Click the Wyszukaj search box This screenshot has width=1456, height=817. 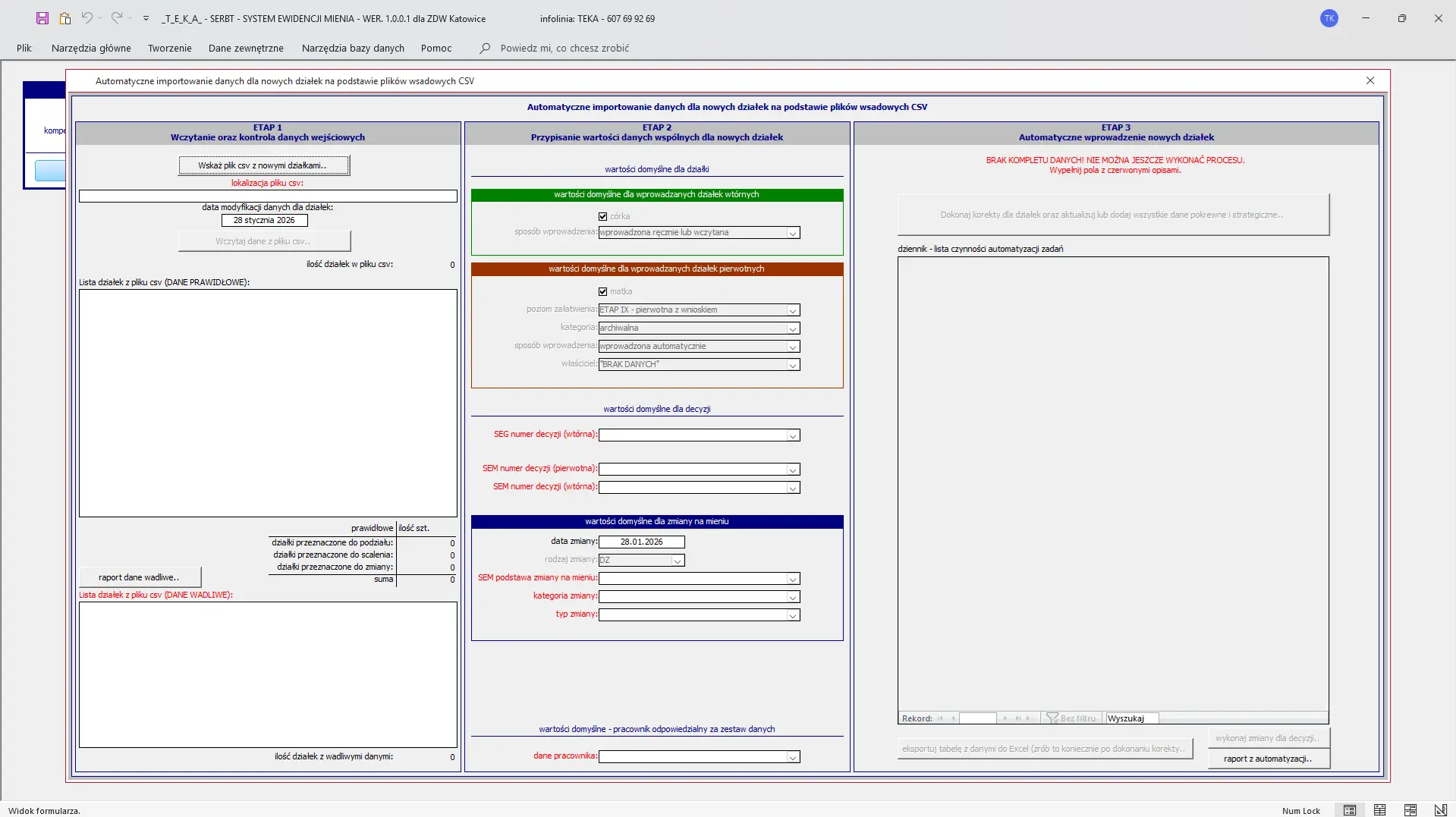click(x=1132, y=718)
